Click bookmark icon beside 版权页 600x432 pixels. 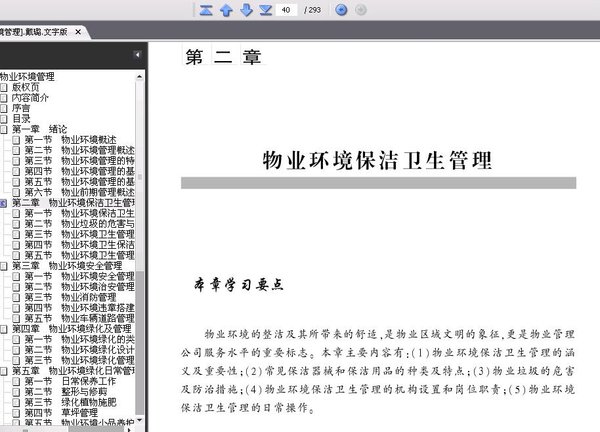tap(4, 87)
